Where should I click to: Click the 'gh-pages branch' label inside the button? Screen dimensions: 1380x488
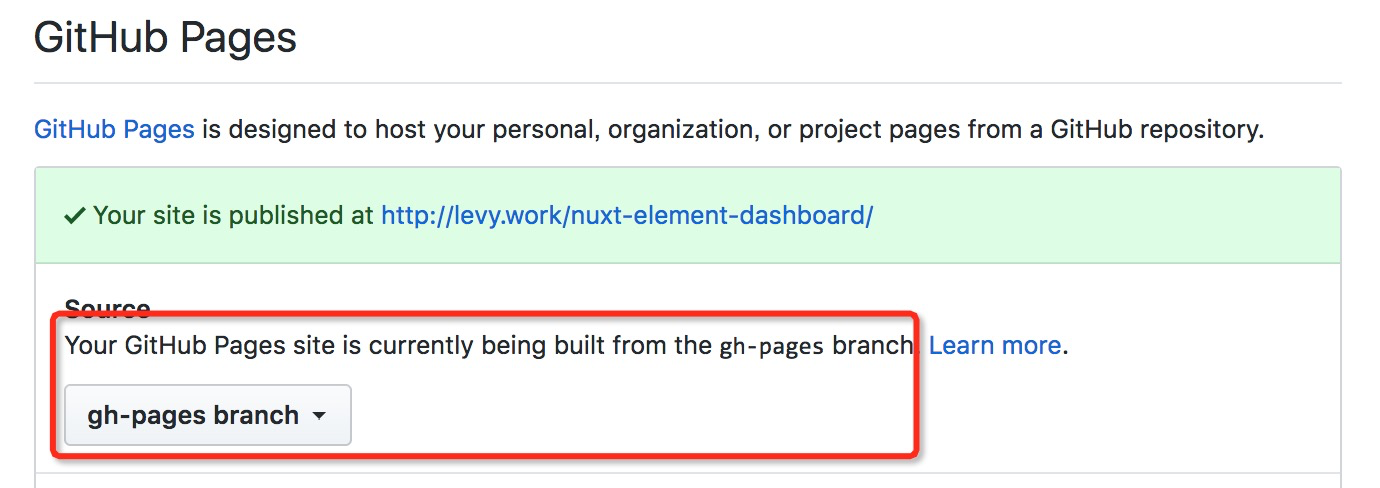tap(193, 415)
